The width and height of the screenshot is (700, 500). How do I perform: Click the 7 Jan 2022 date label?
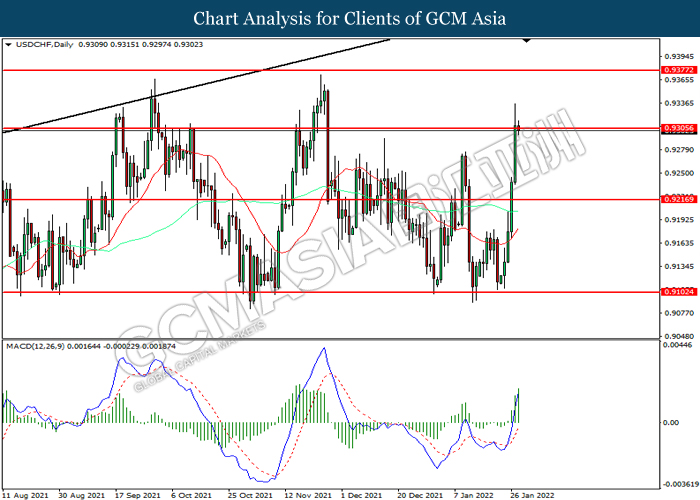474,496
